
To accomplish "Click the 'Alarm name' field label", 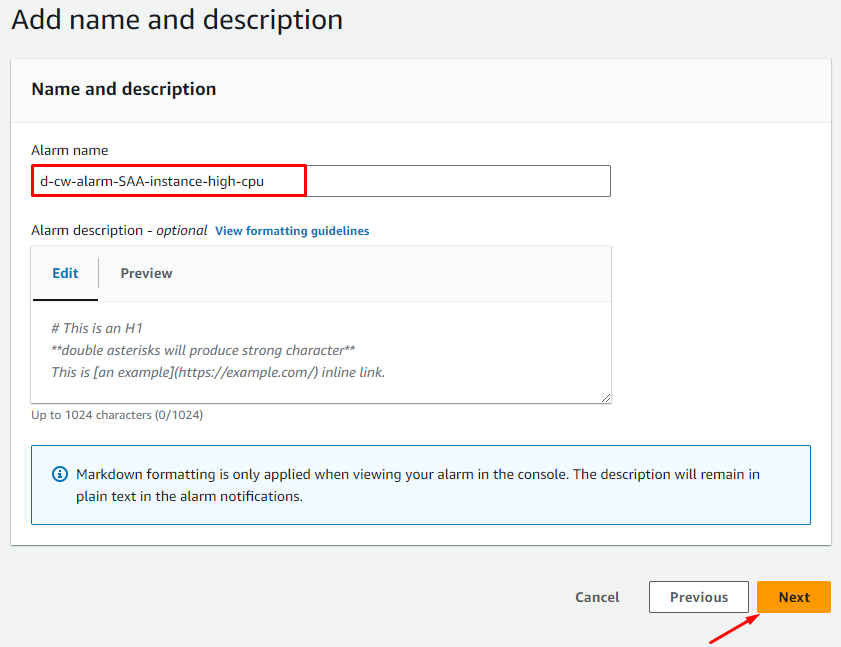I will (70, 150).
